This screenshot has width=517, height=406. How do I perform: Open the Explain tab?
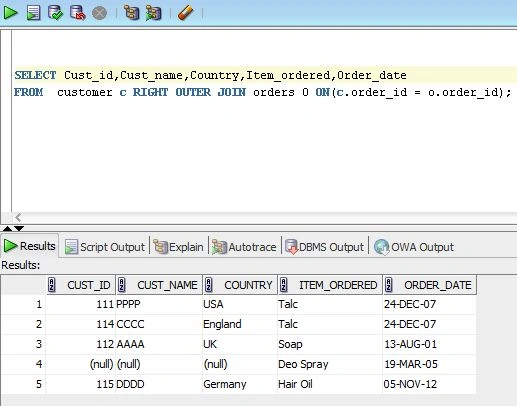178,247
